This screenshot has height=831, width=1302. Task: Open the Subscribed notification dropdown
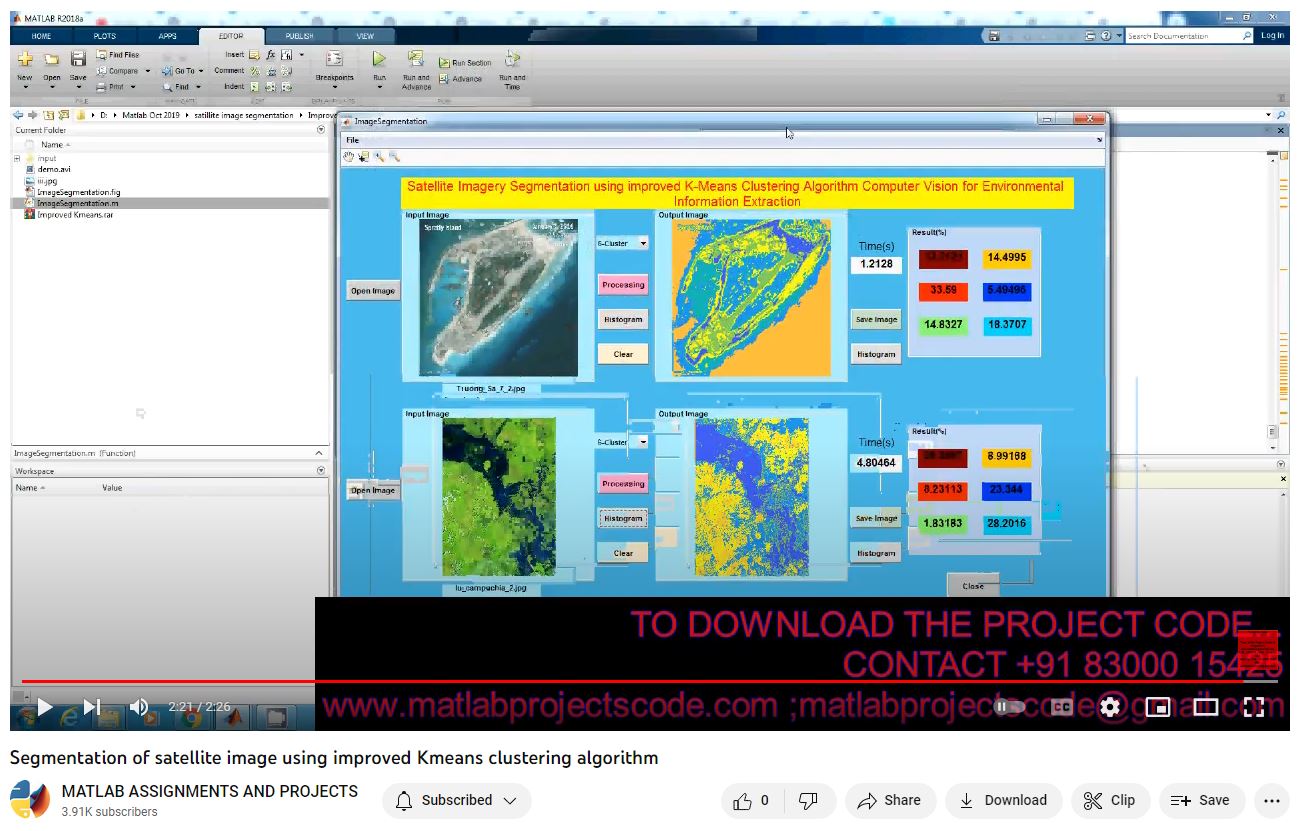tap(457, 800)
